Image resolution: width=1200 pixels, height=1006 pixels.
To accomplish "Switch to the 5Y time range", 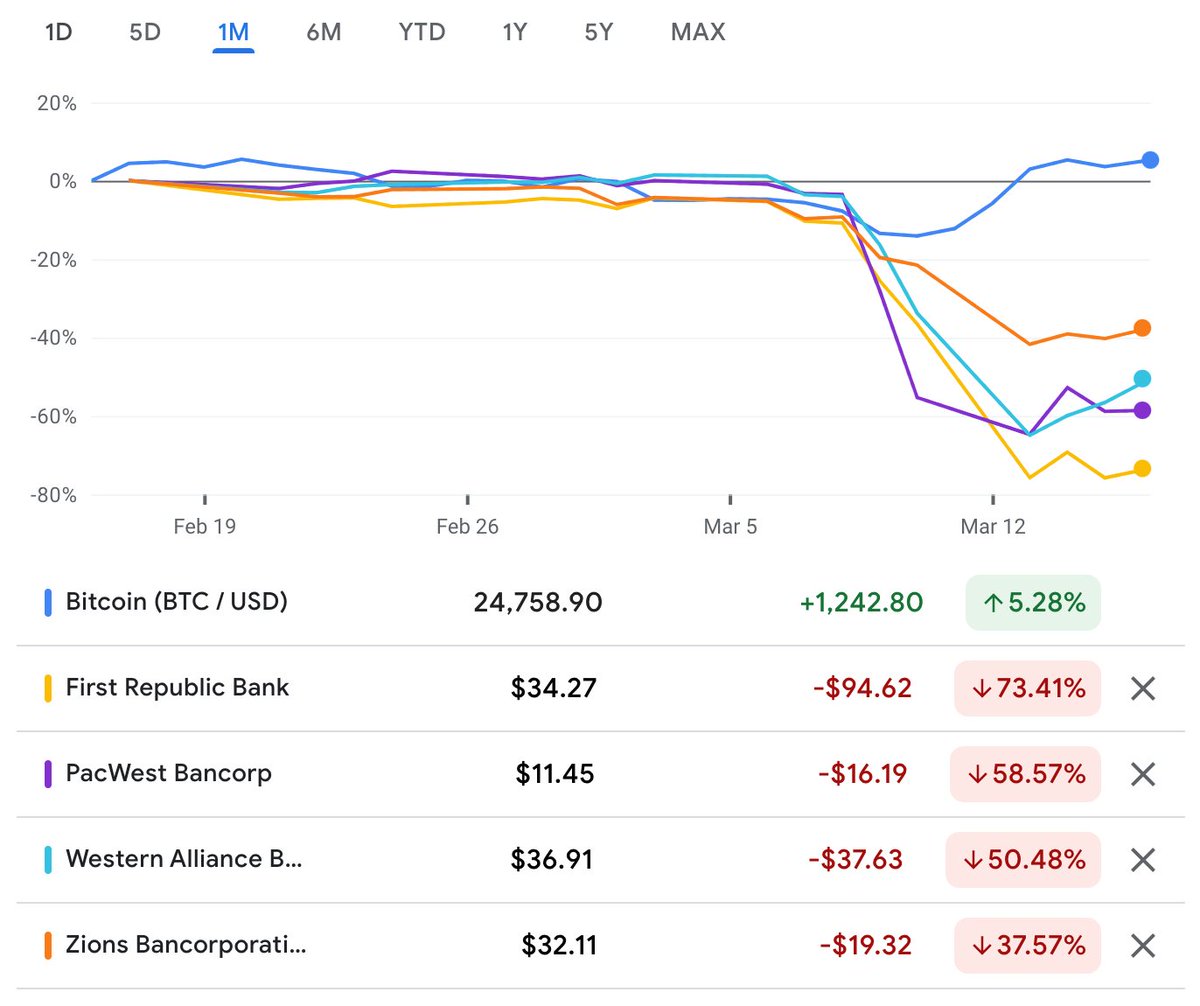I will (x=599, y=32).
